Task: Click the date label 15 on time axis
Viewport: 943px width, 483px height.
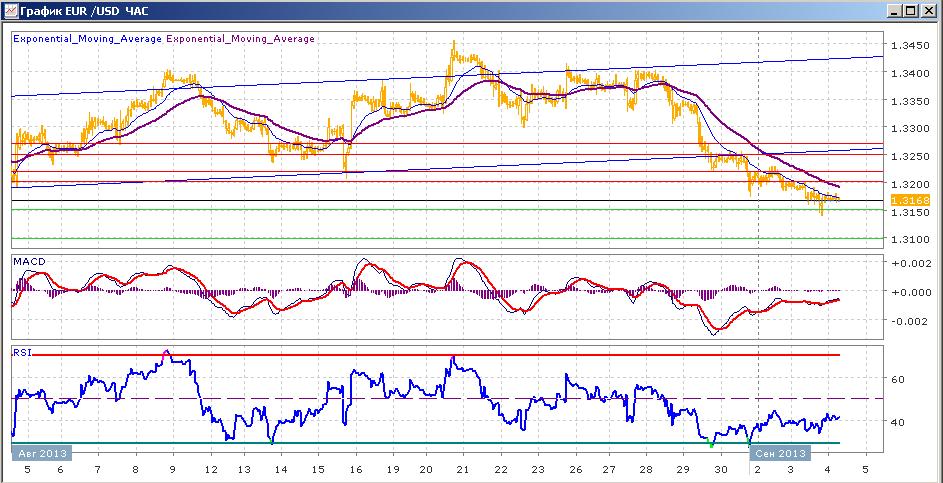Action: (x=319, y=469)
